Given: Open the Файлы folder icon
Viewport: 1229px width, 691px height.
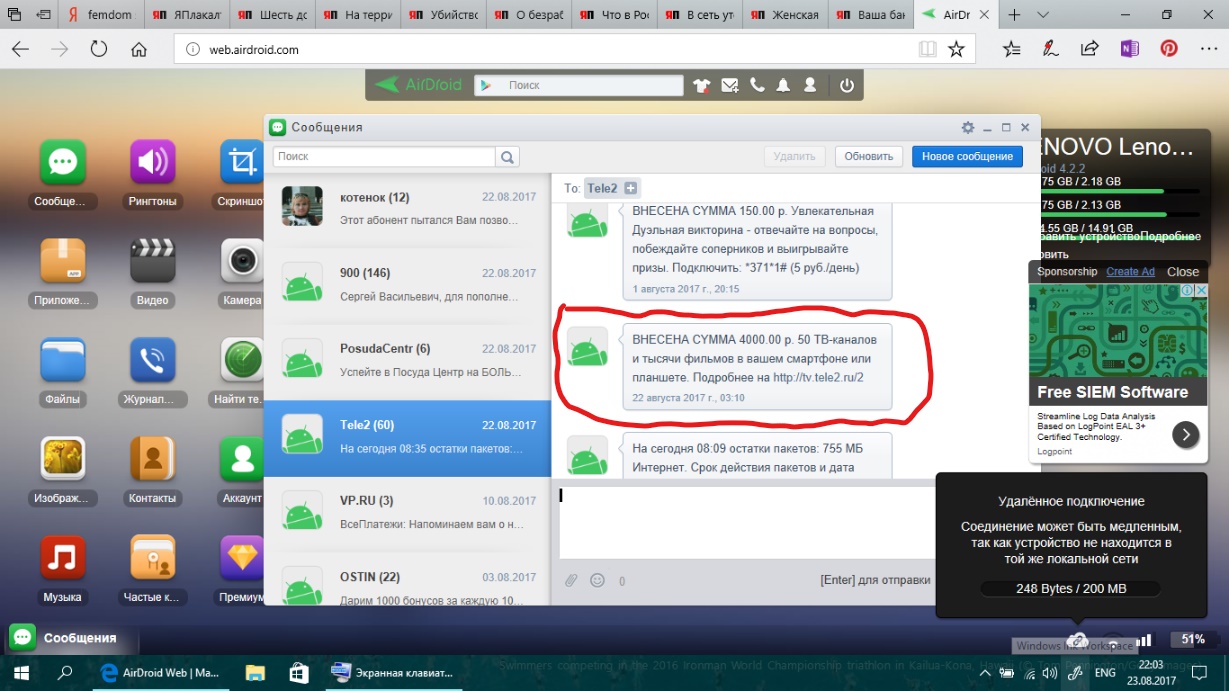Looking at the screenshot, I should [x=63, y=360].
